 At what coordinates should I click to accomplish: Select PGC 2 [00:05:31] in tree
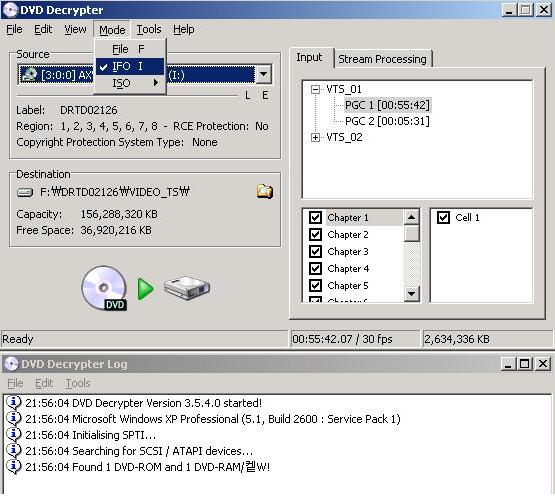pyautogui.click(x=387, y=121)
